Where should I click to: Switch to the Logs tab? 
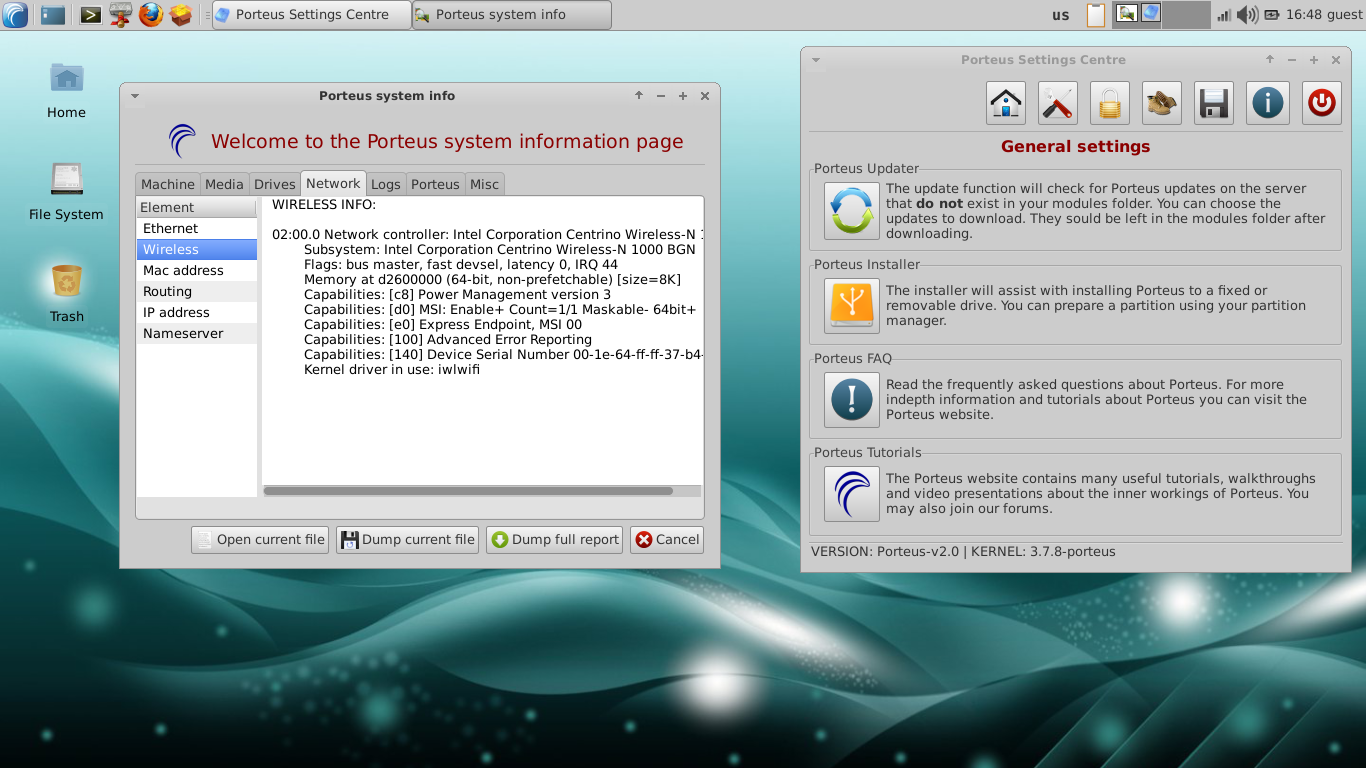(x=385, y=184)
